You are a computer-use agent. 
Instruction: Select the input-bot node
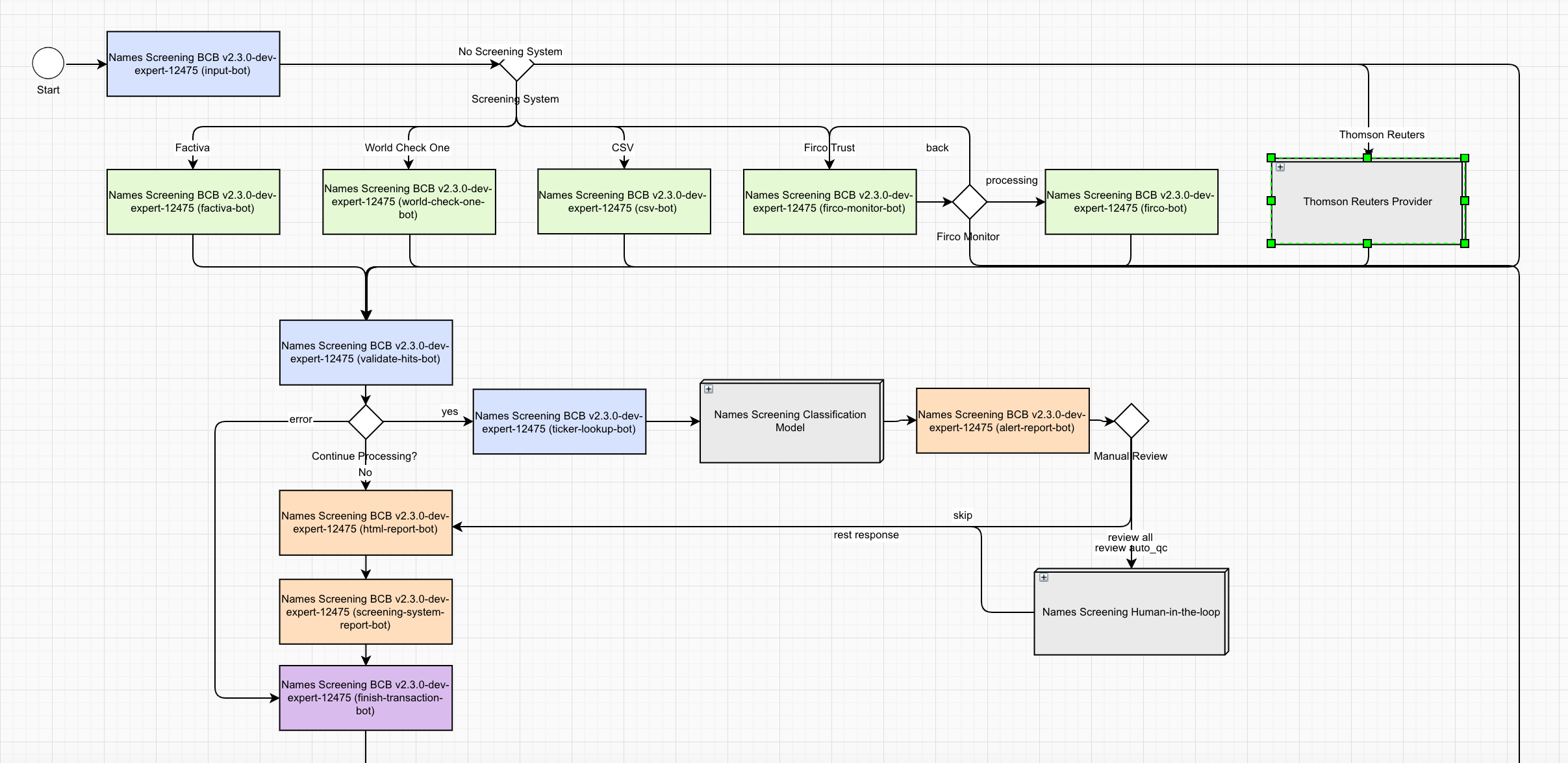pyautogui.click(x=194, y=64)
